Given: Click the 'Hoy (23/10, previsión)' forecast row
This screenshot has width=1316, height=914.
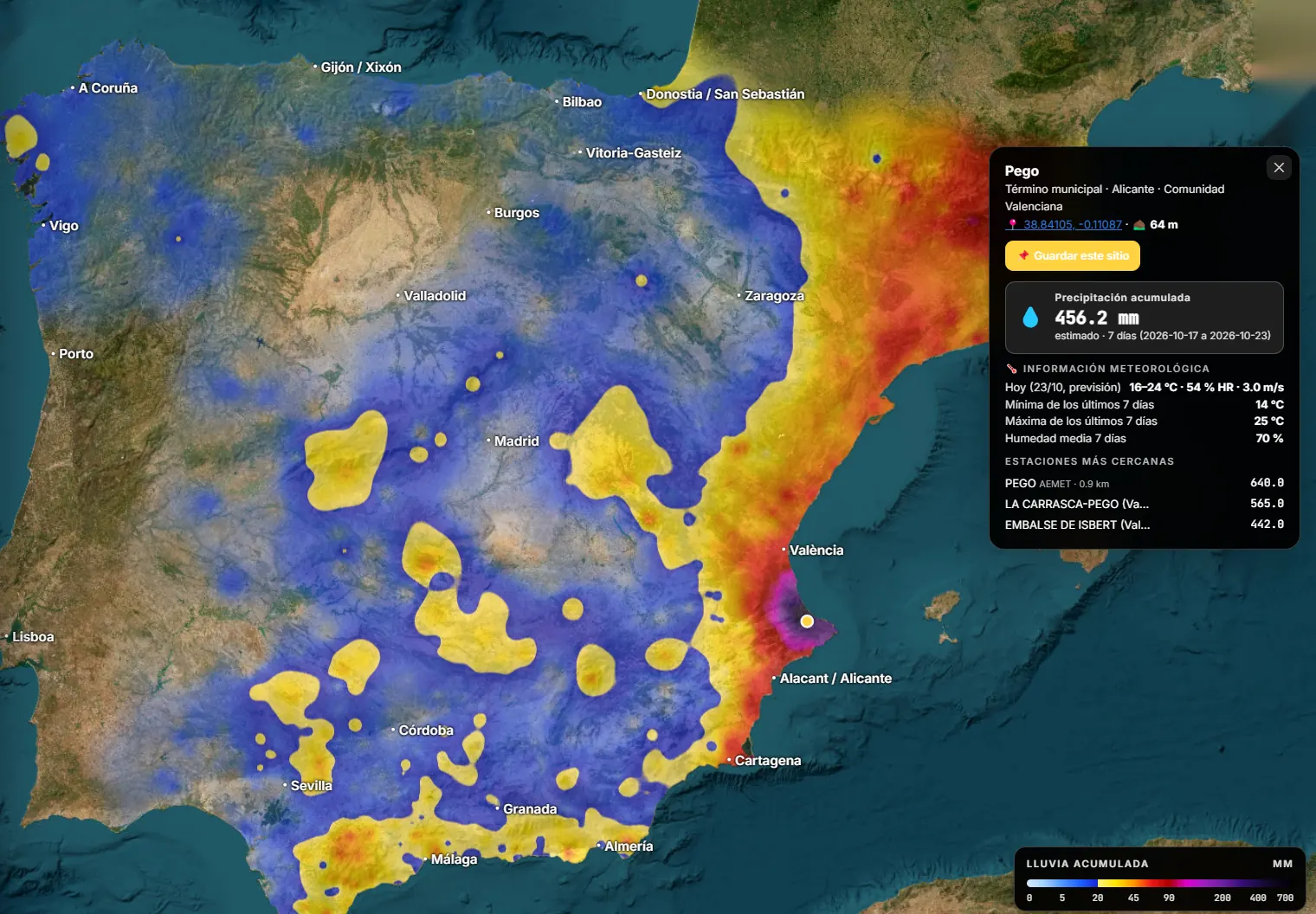Looking at the screenshot, I should [1145, 388].
